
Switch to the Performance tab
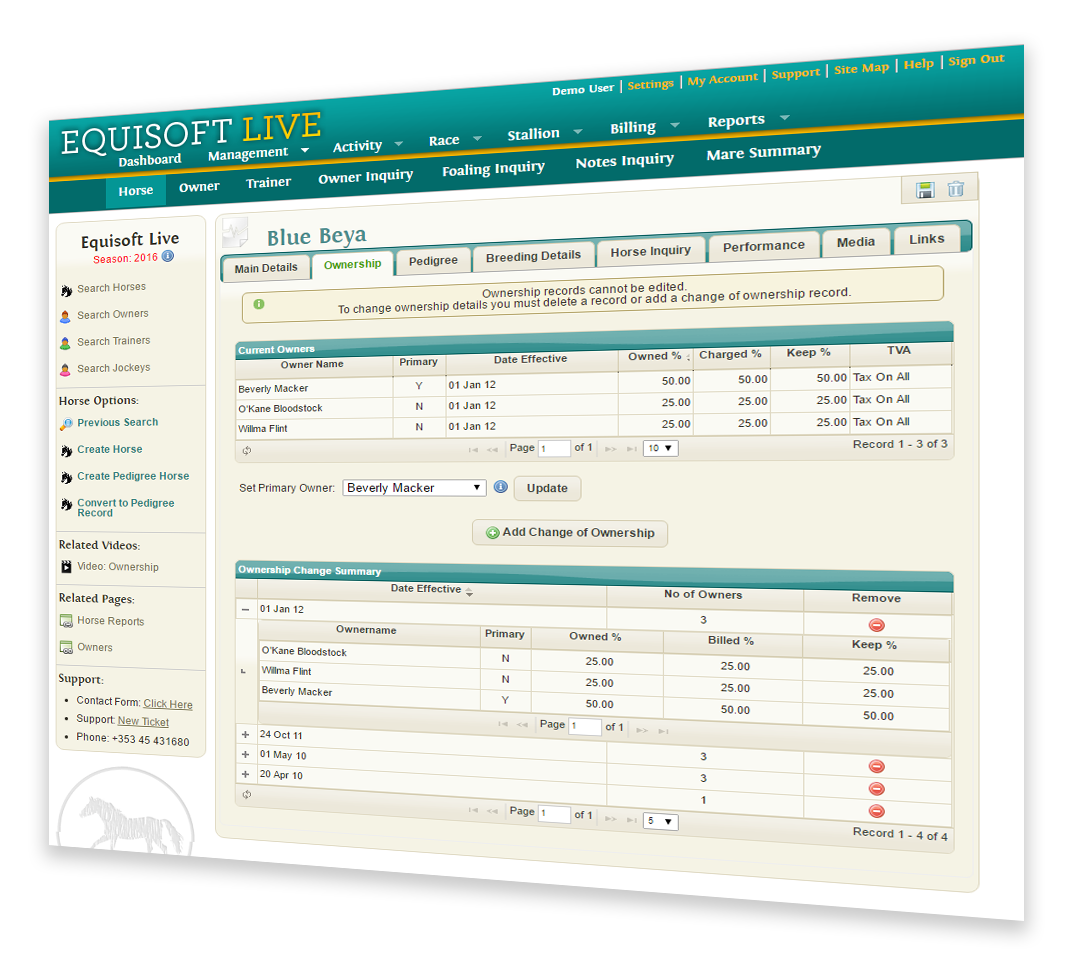(x=764, y=246)
